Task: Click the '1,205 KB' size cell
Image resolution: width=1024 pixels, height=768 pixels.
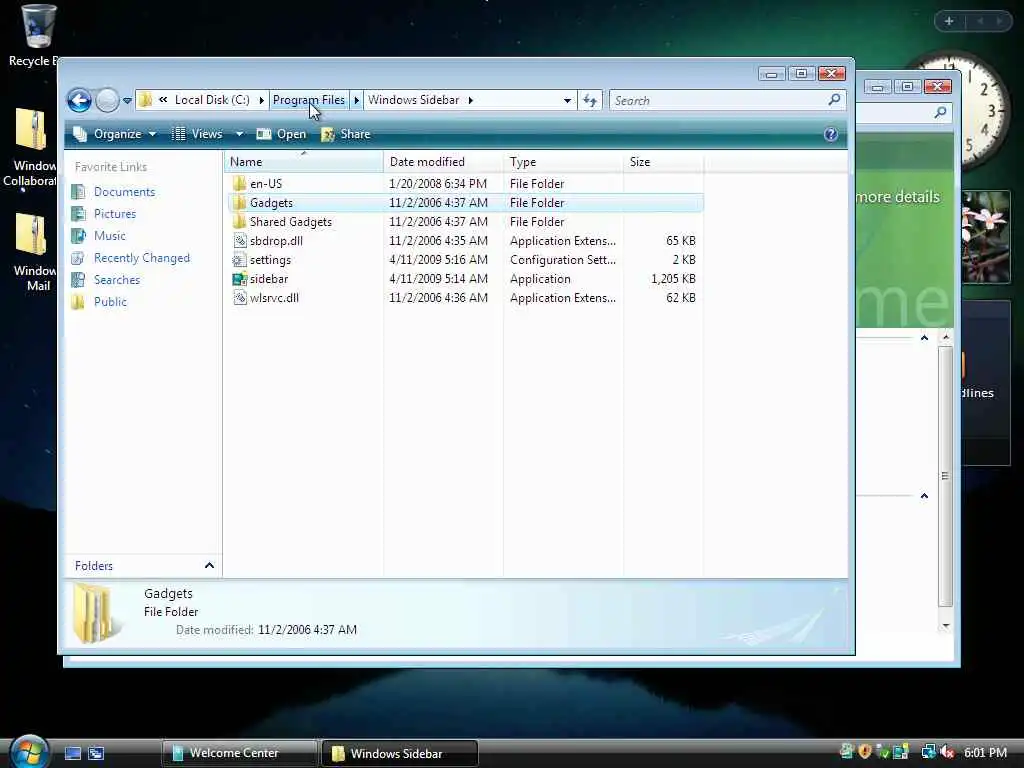Action: pyautogui.click(x=673, y=279)
